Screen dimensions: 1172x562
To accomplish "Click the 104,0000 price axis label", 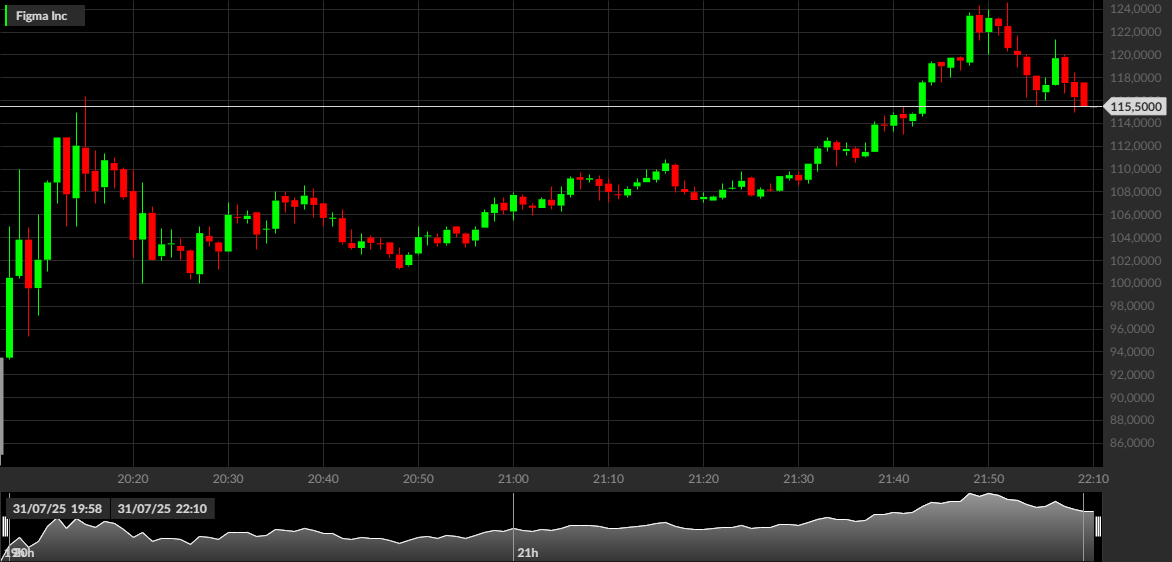I will (x=1135, y=238).
